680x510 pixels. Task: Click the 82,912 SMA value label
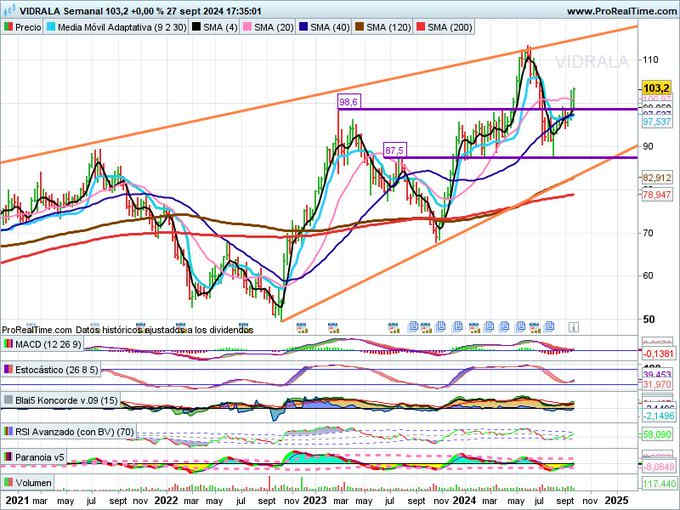click(656, 178)
